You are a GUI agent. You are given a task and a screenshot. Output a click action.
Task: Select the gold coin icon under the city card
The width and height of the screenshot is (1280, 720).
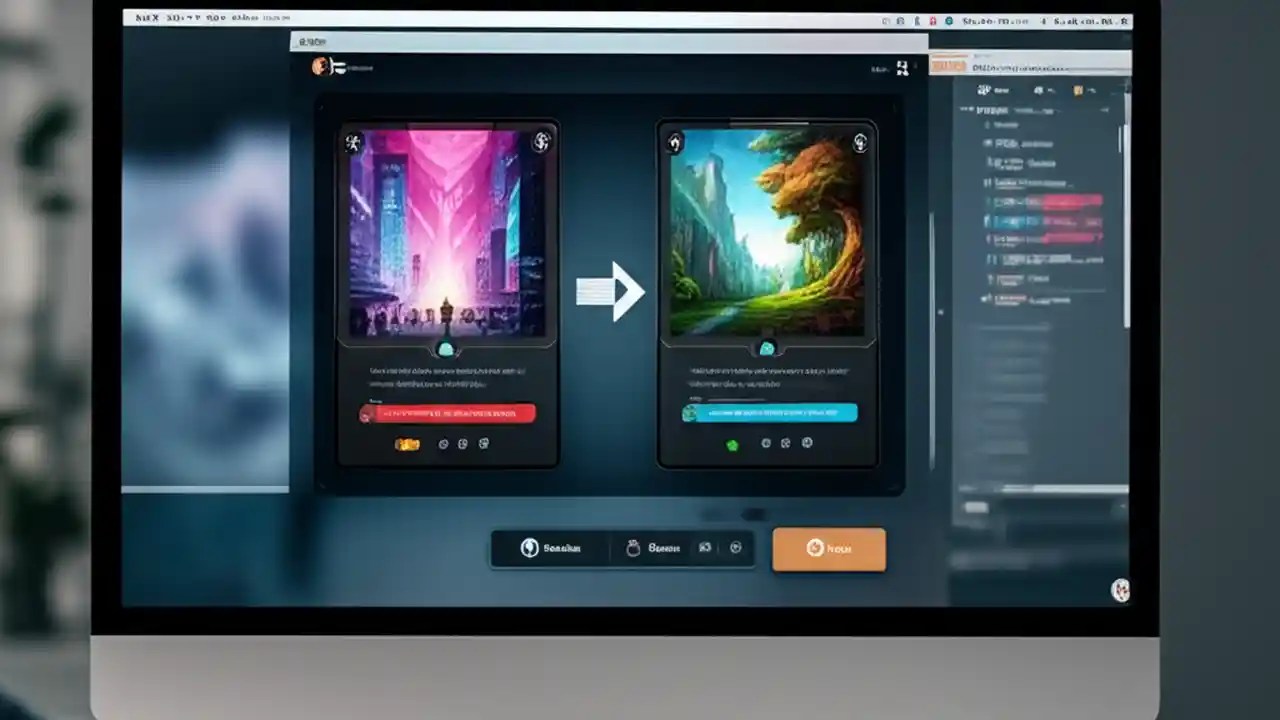click(x=406, y=443)
